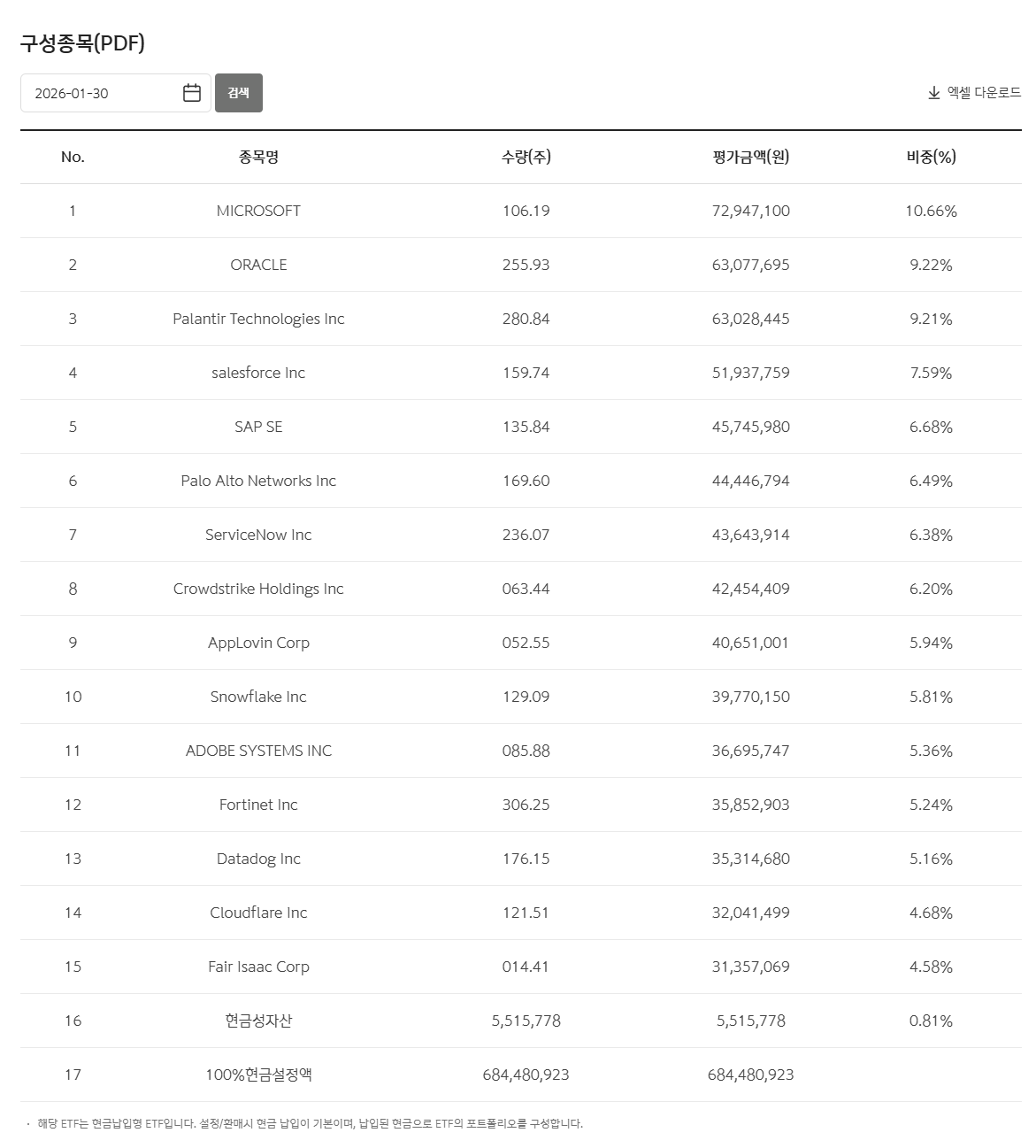The width and height of the screenshot is (1036, 1148).
Task: Select the SAP SE holding
Action: 258,427
